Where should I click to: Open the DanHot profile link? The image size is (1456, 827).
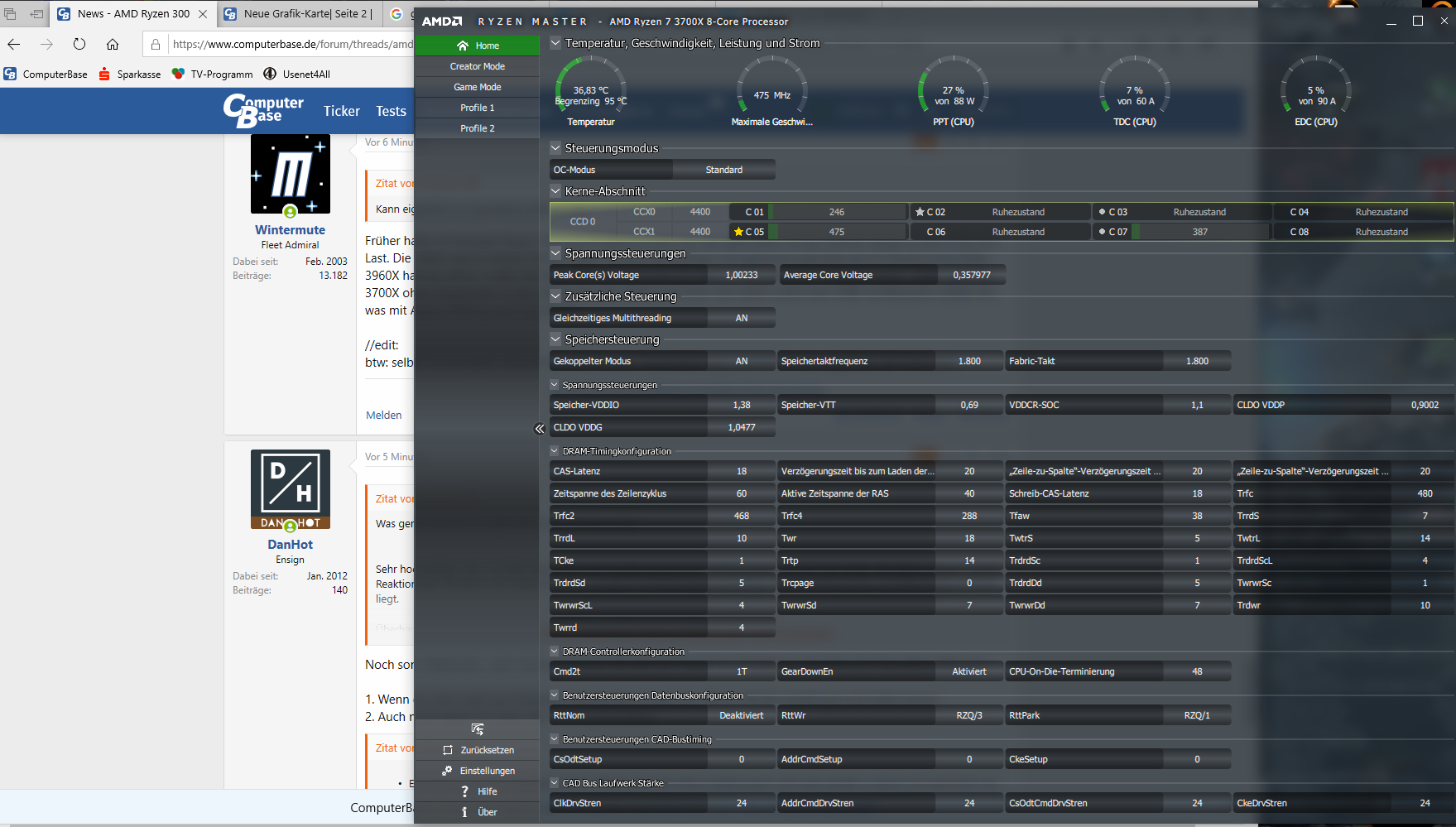tap(290, 545)
